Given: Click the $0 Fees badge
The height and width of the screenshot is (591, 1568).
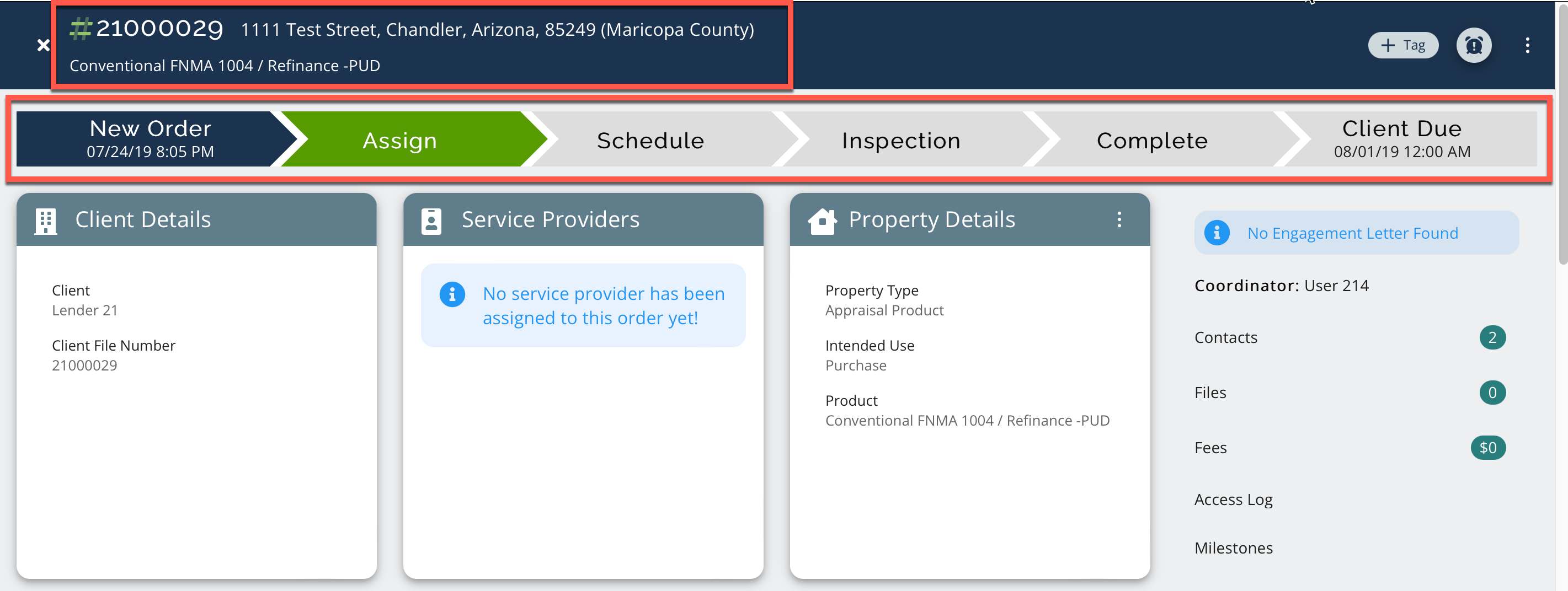Looking at the screenshot, I should 1487,448.
